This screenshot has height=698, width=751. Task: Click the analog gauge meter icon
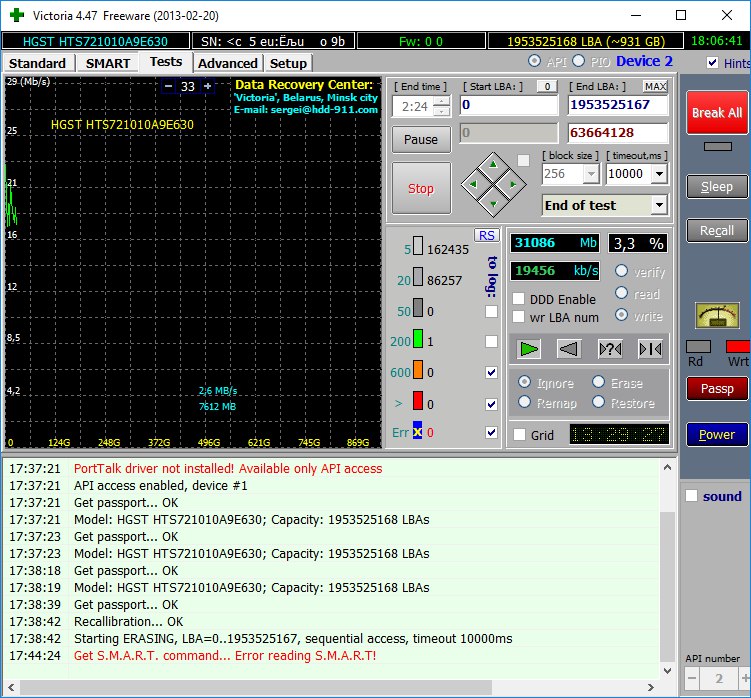717,316
